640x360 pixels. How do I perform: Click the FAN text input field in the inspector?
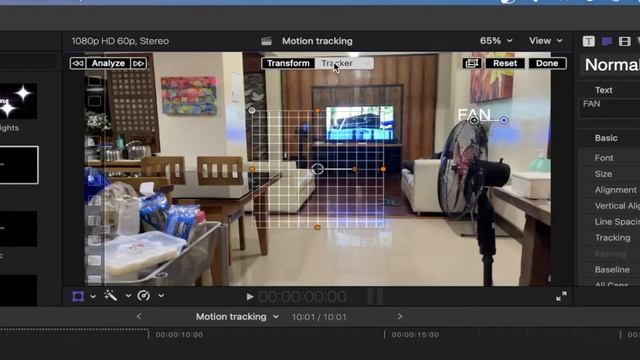point(609,108)
